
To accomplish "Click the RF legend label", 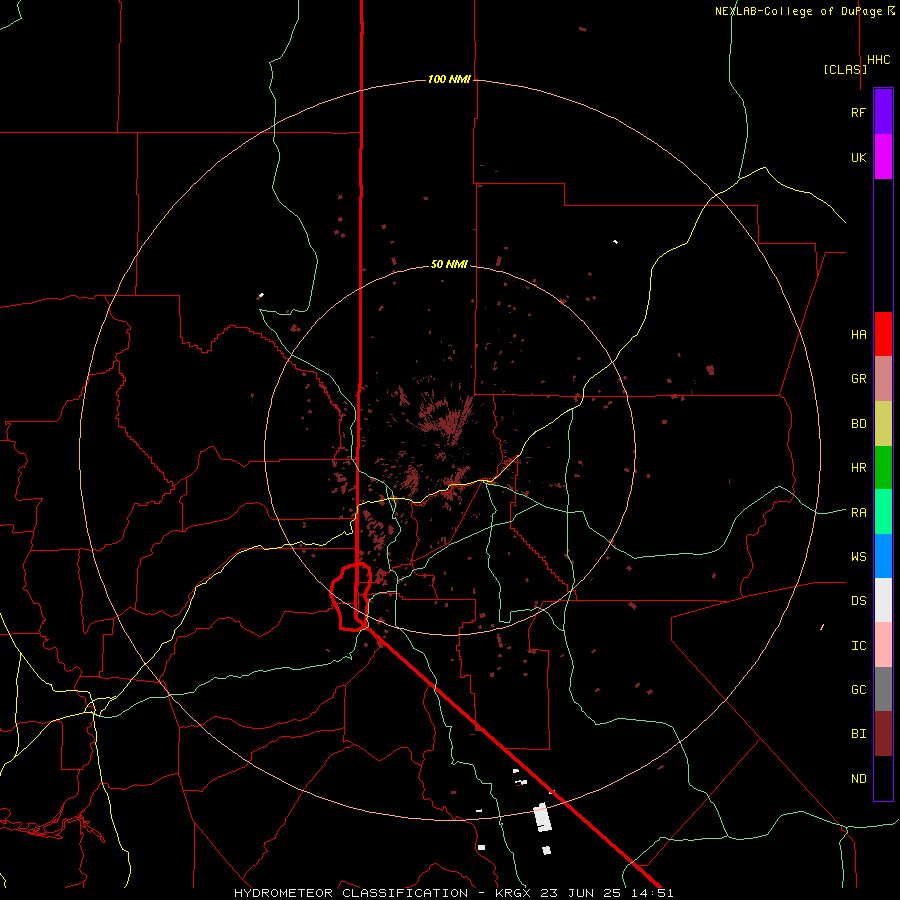I will [x=858, y=112].
